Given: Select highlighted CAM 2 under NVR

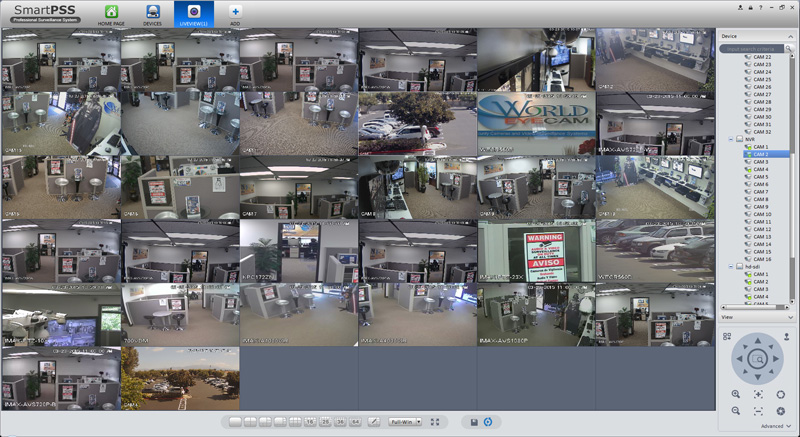Looking at the screenshot, I should [x=765, y=154].
